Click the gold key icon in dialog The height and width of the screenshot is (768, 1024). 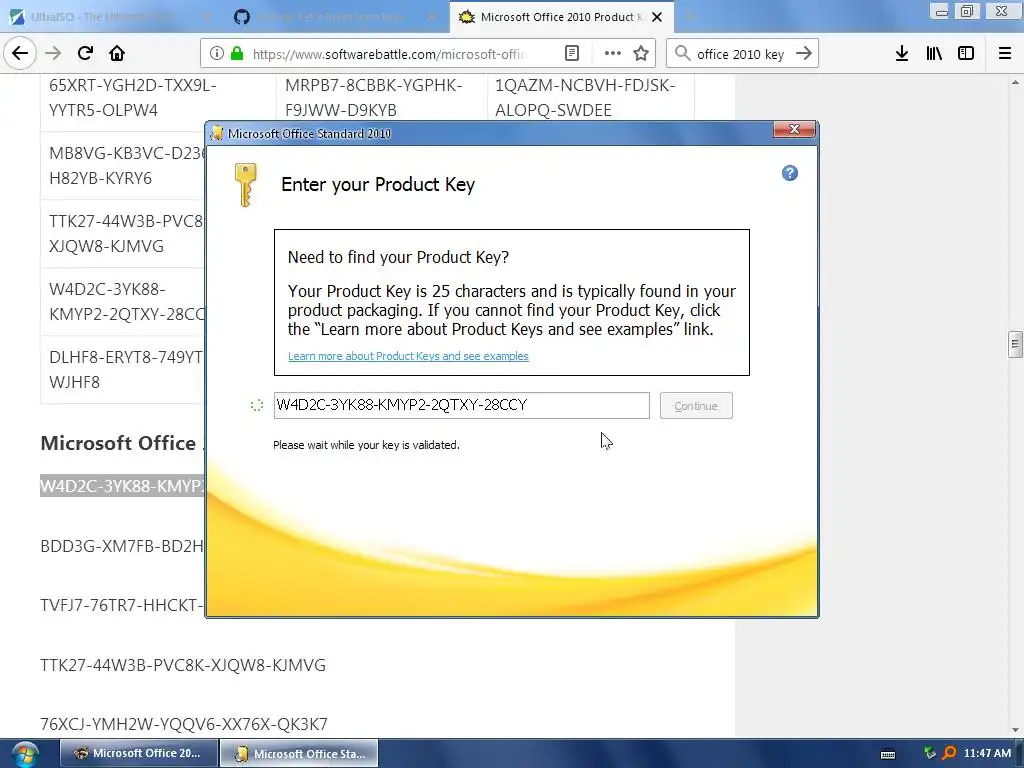point(246,185)
